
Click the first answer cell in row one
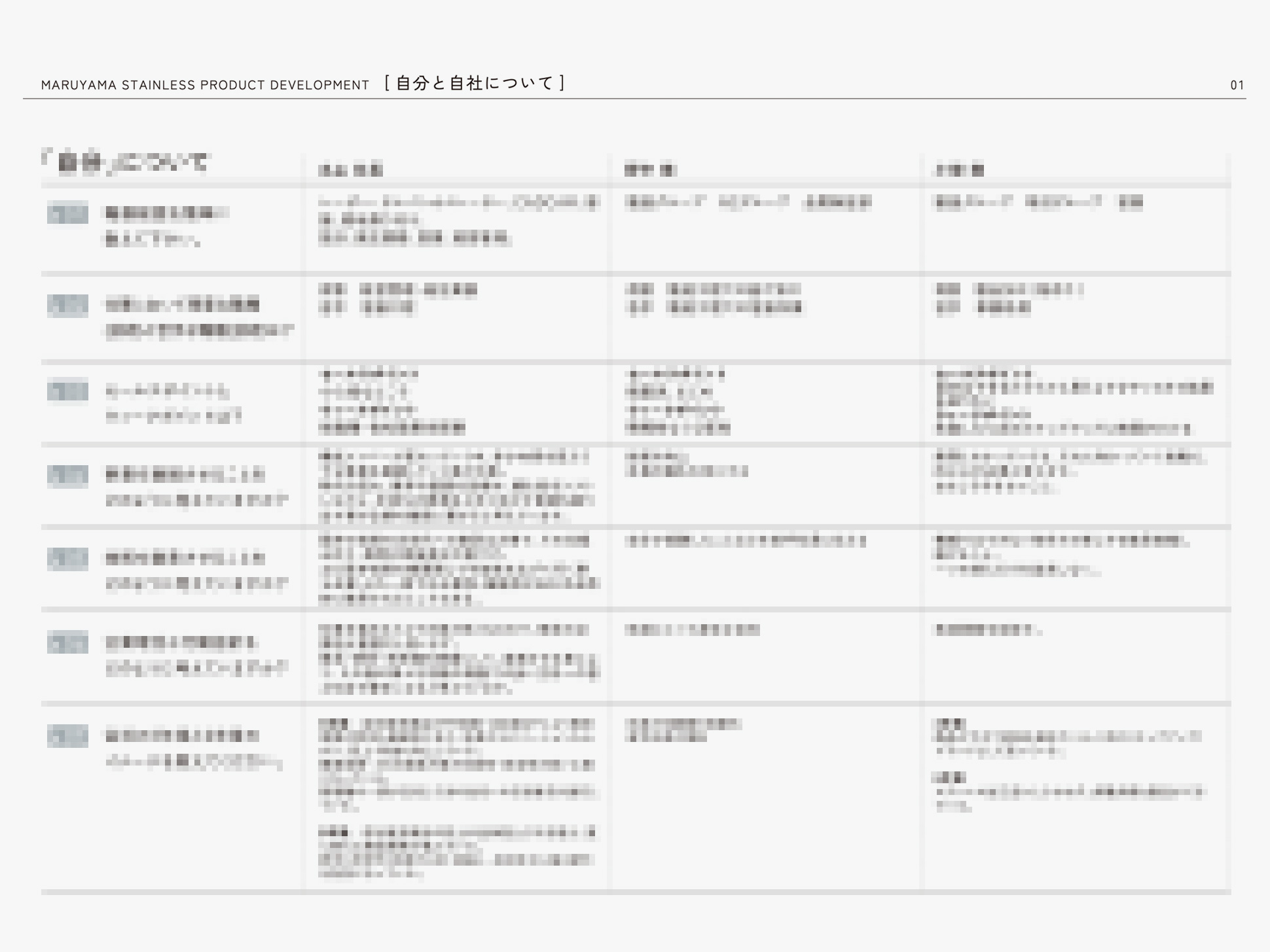(x=457, y=220)
